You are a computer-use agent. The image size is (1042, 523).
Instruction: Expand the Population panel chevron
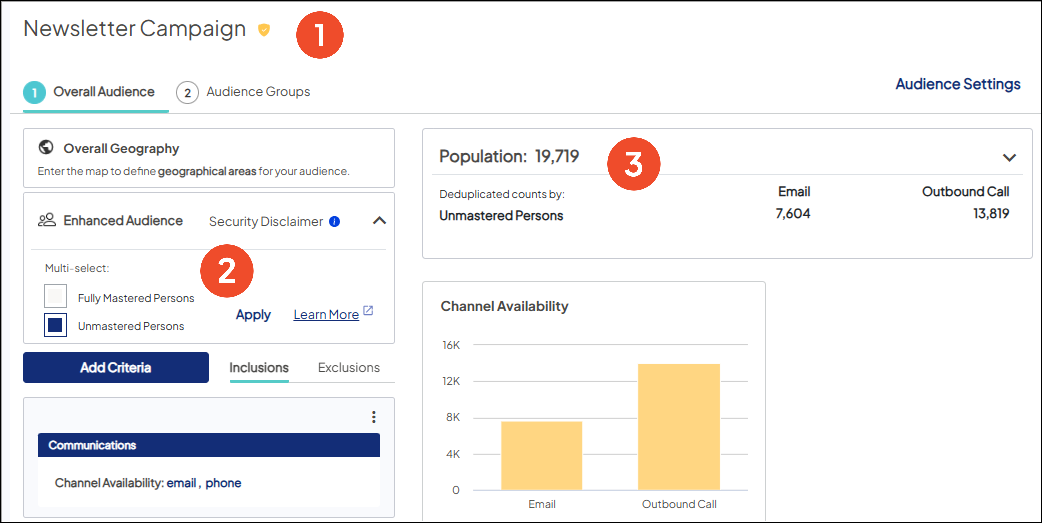(1009, 157)
